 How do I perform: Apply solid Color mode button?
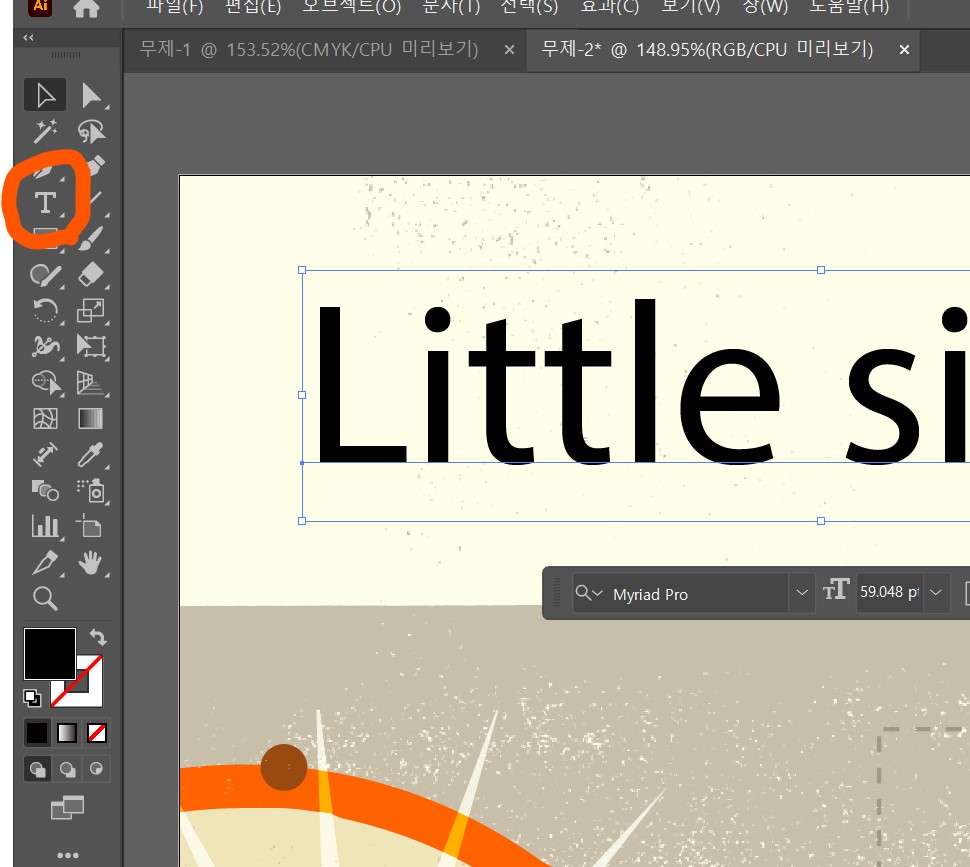pyautogui.click(x=36, y=733)
